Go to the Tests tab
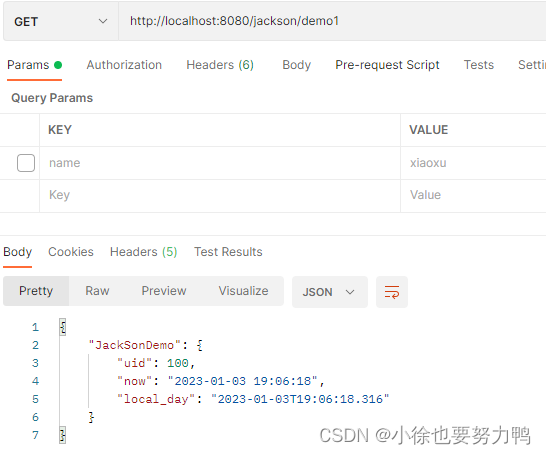The height and width of the screenshot is (454, 546). [x=478, y=65]
